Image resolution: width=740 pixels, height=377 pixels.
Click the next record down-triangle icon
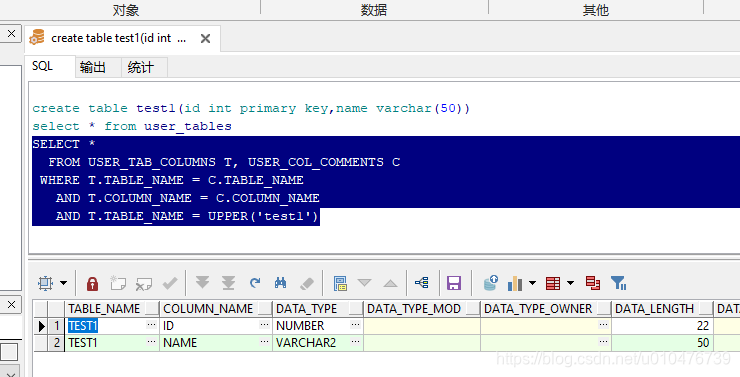click(364, 283)
